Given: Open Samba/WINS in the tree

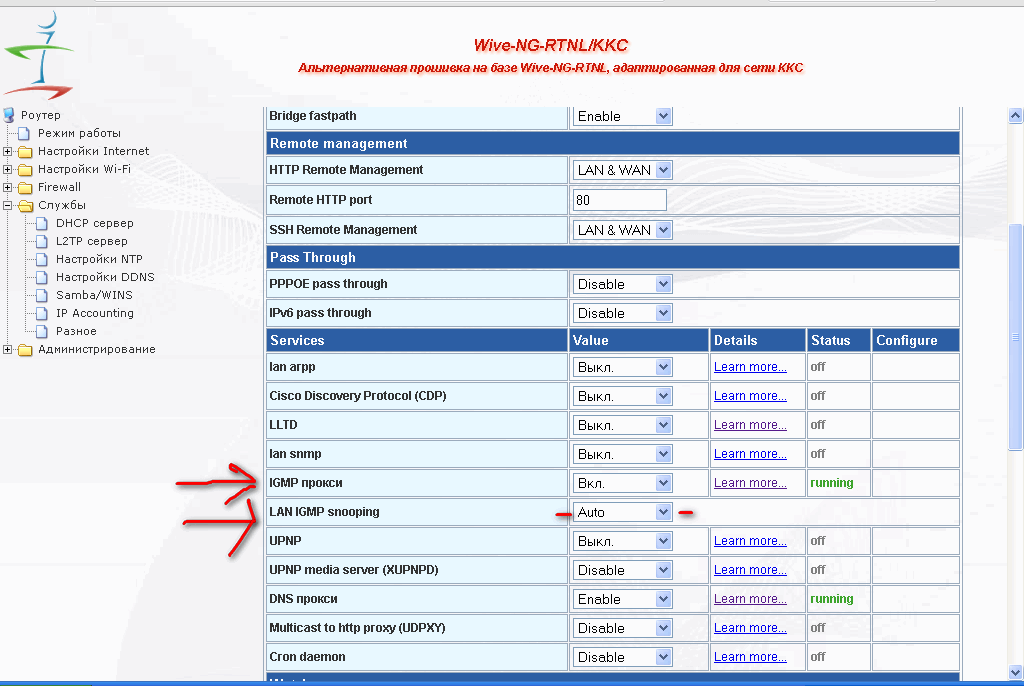Looking at the screenshot, I should [94, 295].
